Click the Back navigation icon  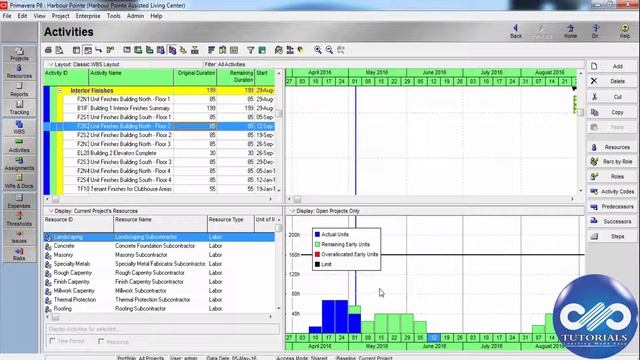(x=516, y=31)
